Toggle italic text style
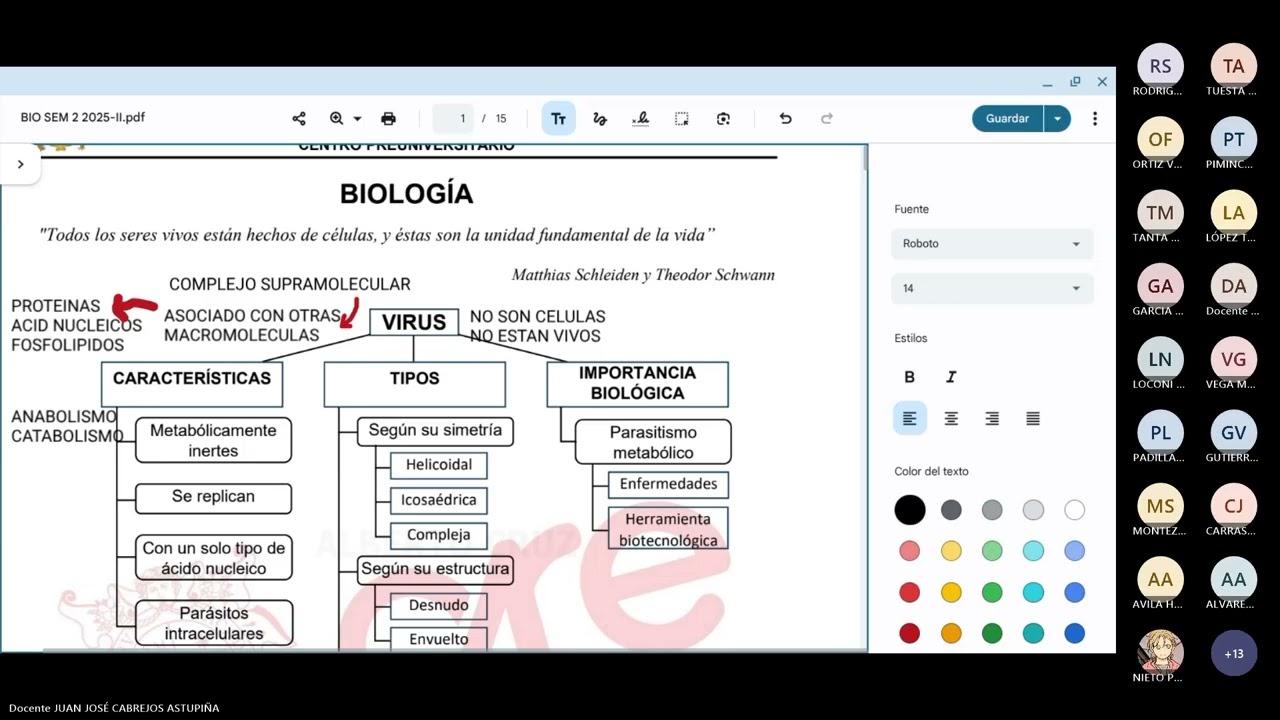The width and height of the screenshot is (1280, 720). click(951, 377)
